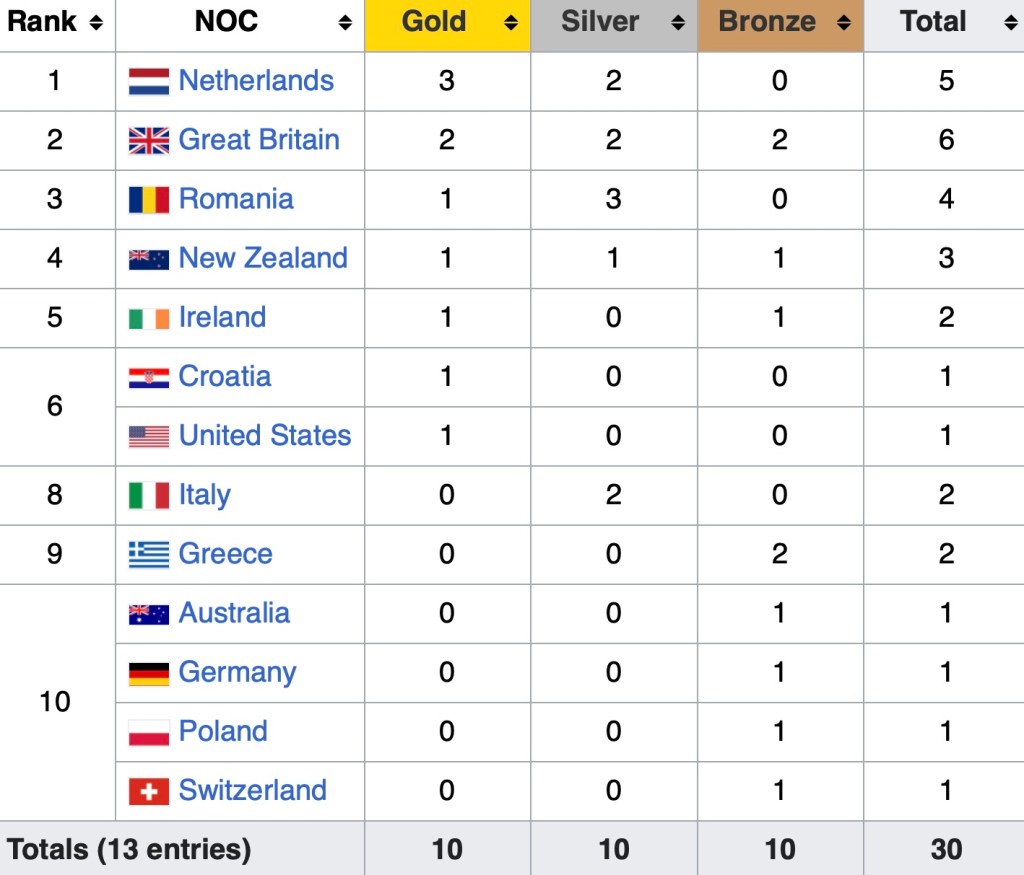Click the Switzerland flag icon

148,791
